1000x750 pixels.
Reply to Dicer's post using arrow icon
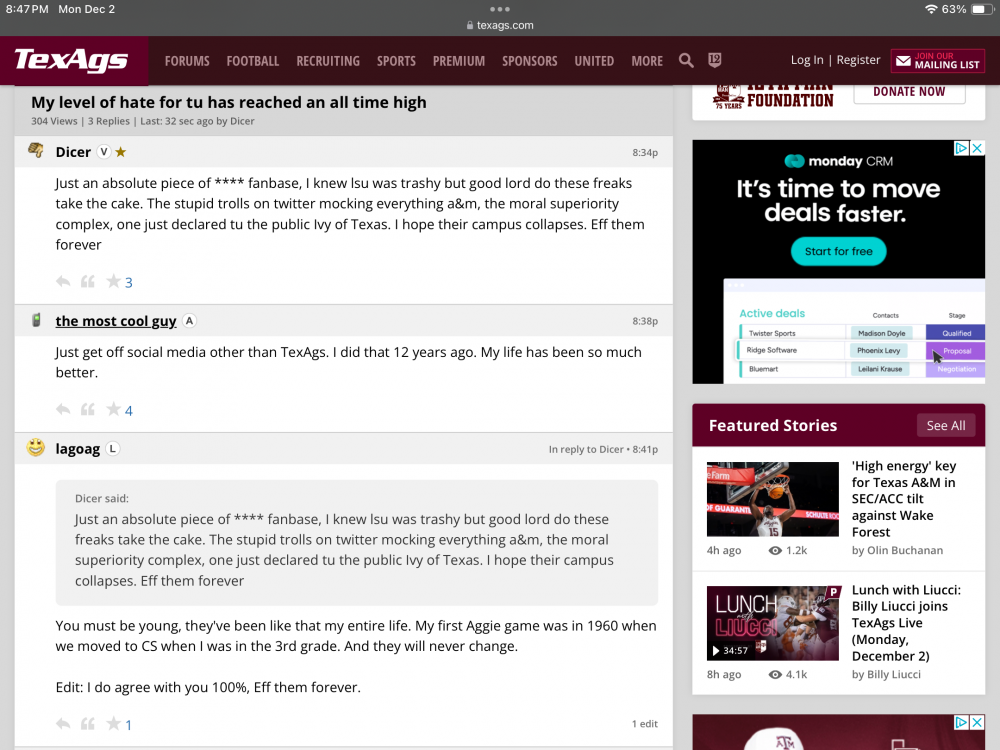[x=63, y=282]
